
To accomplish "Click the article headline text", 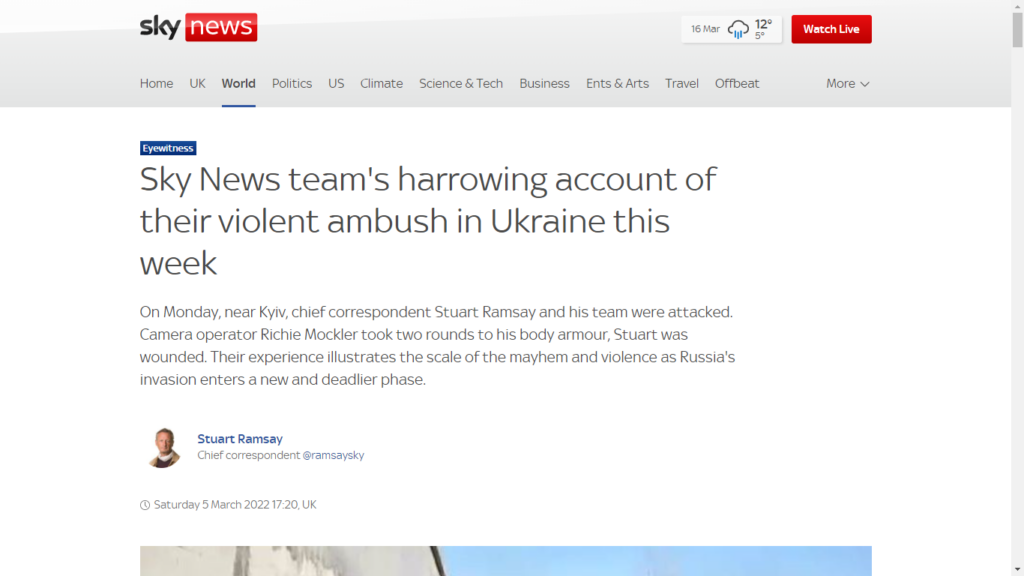I will tap(428, 221).
